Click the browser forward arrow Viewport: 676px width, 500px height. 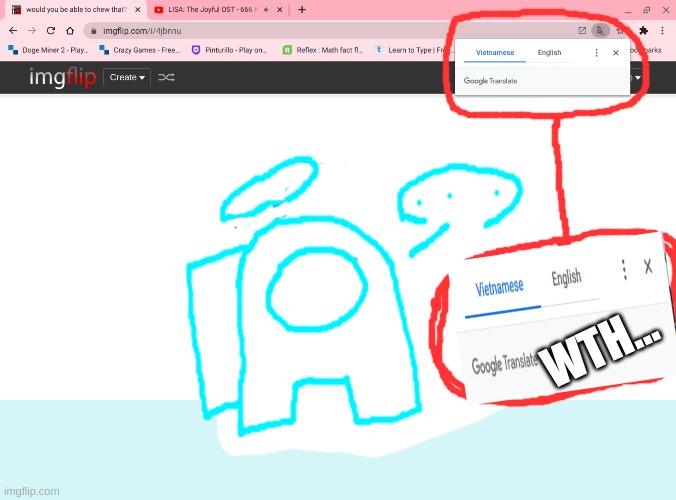point(32,31)
